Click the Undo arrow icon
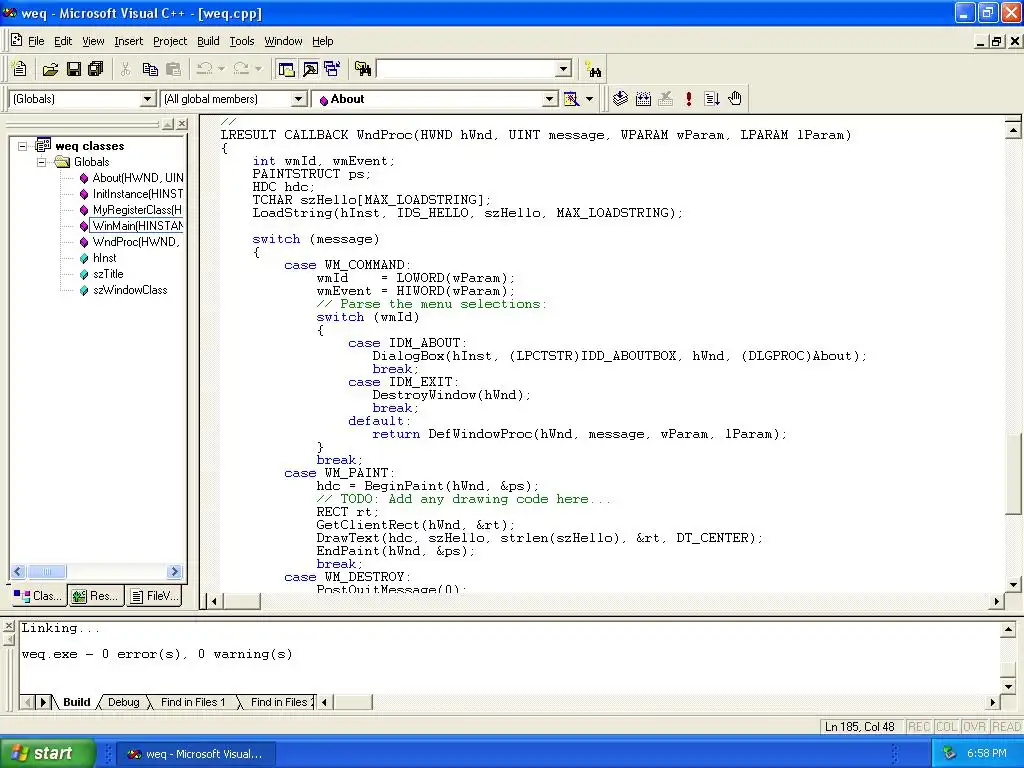The image size is (1024, 768). click(x=204, y=69)
